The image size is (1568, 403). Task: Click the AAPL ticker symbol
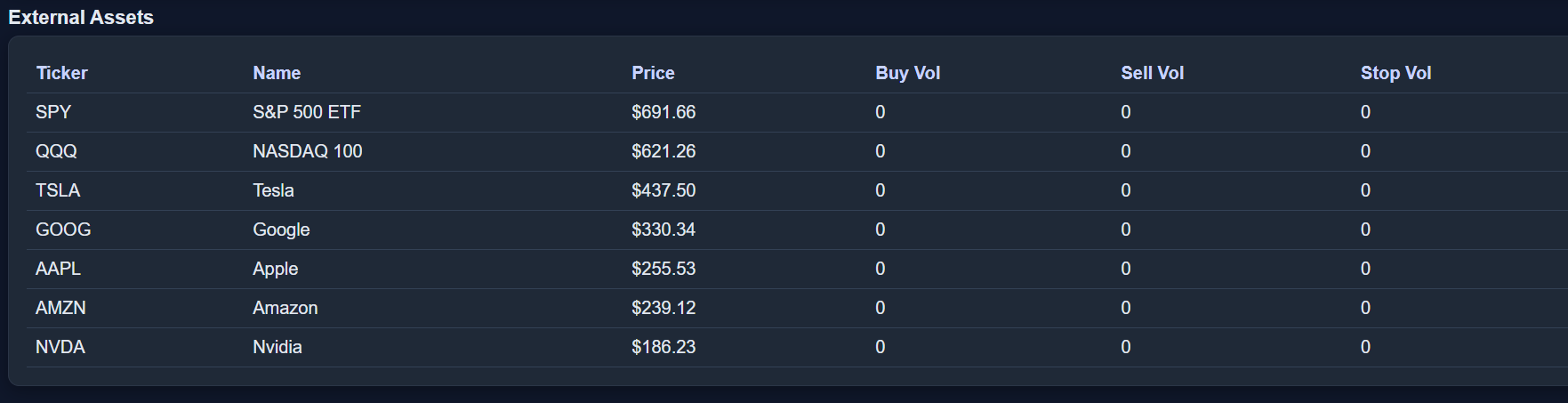58,269
